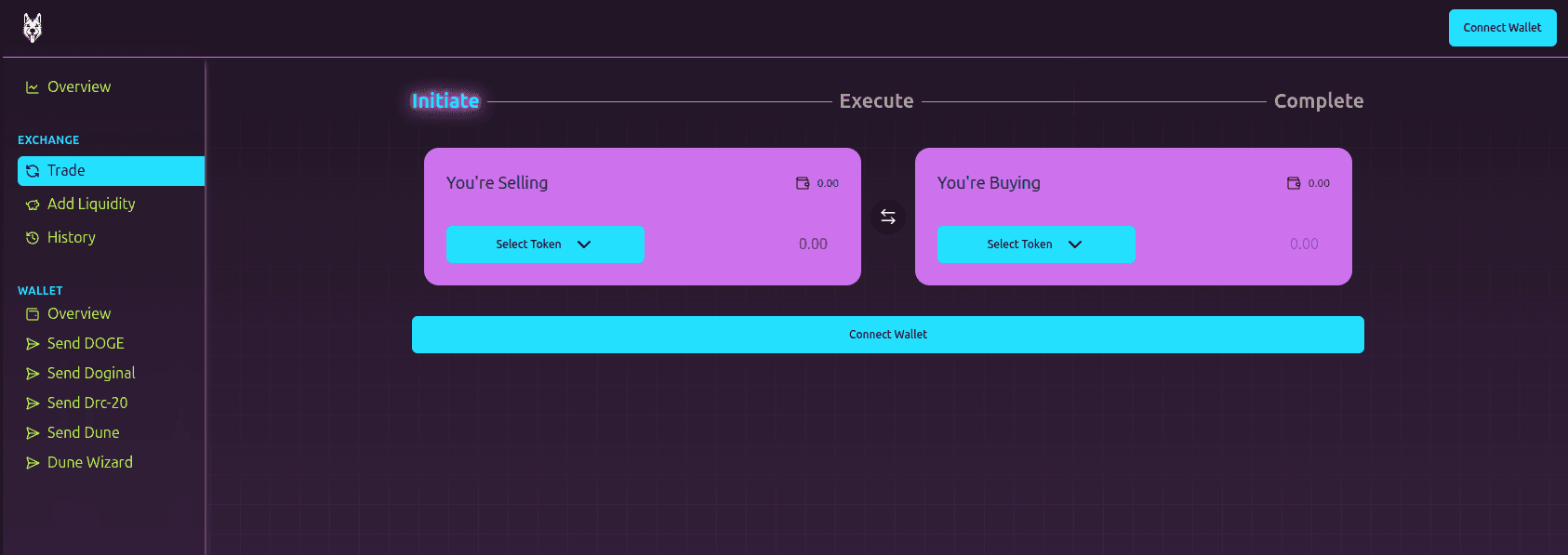The height and width of the screenshot is (555, 1568).
Task: Click the wolf logo in the top bar
Action: point(31,27)
